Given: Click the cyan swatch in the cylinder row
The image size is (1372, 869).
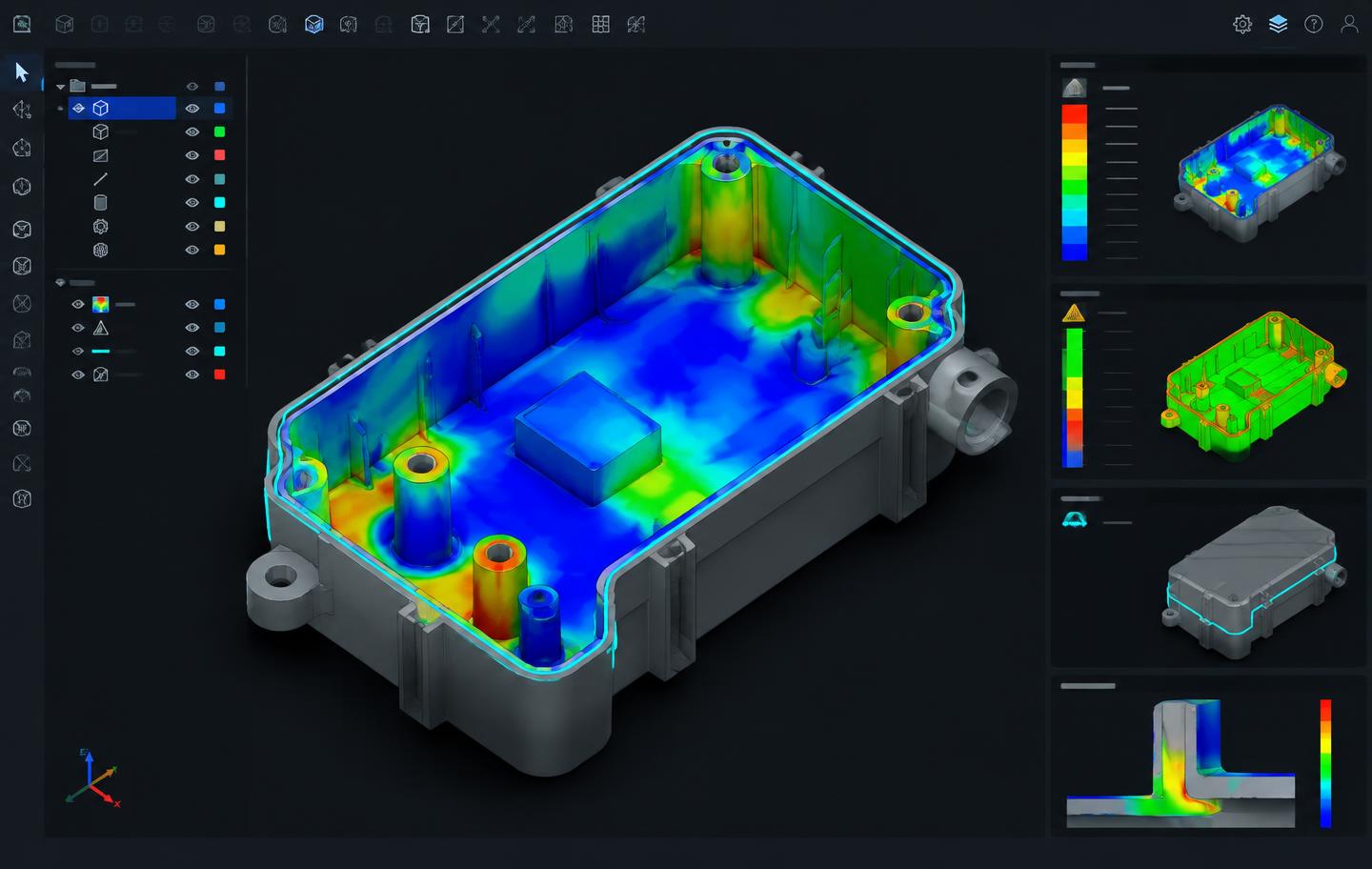Looking at the screenshot, I should tap(219, 203).
